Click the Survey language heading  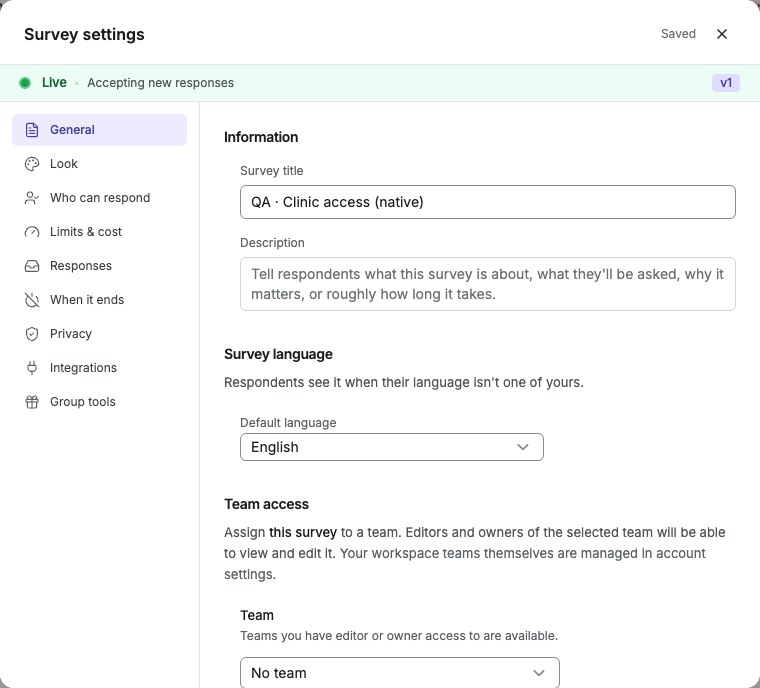click(278, 354)
